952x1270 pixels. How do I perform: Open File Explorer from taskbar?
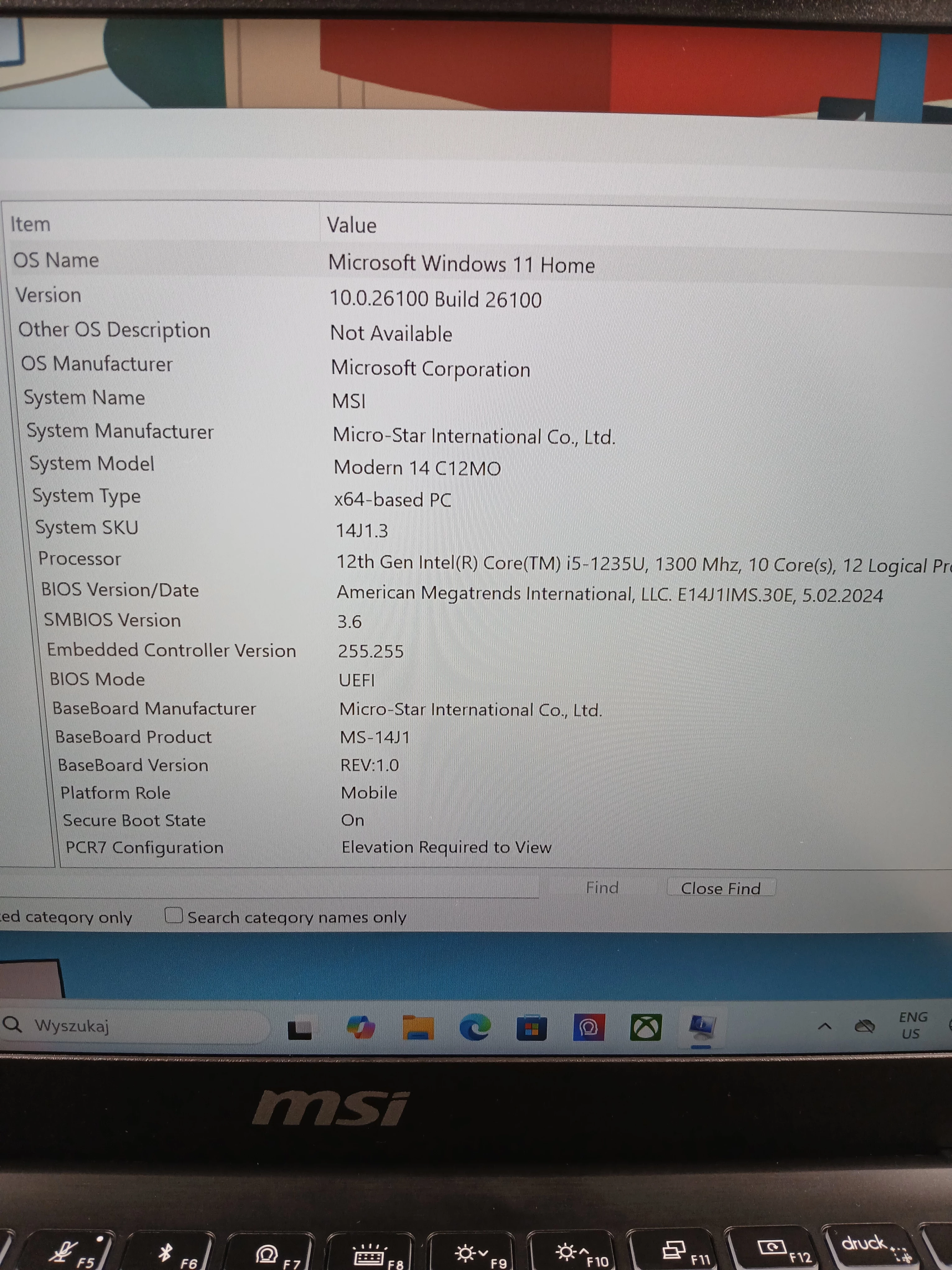click(x=418, y=1028)
